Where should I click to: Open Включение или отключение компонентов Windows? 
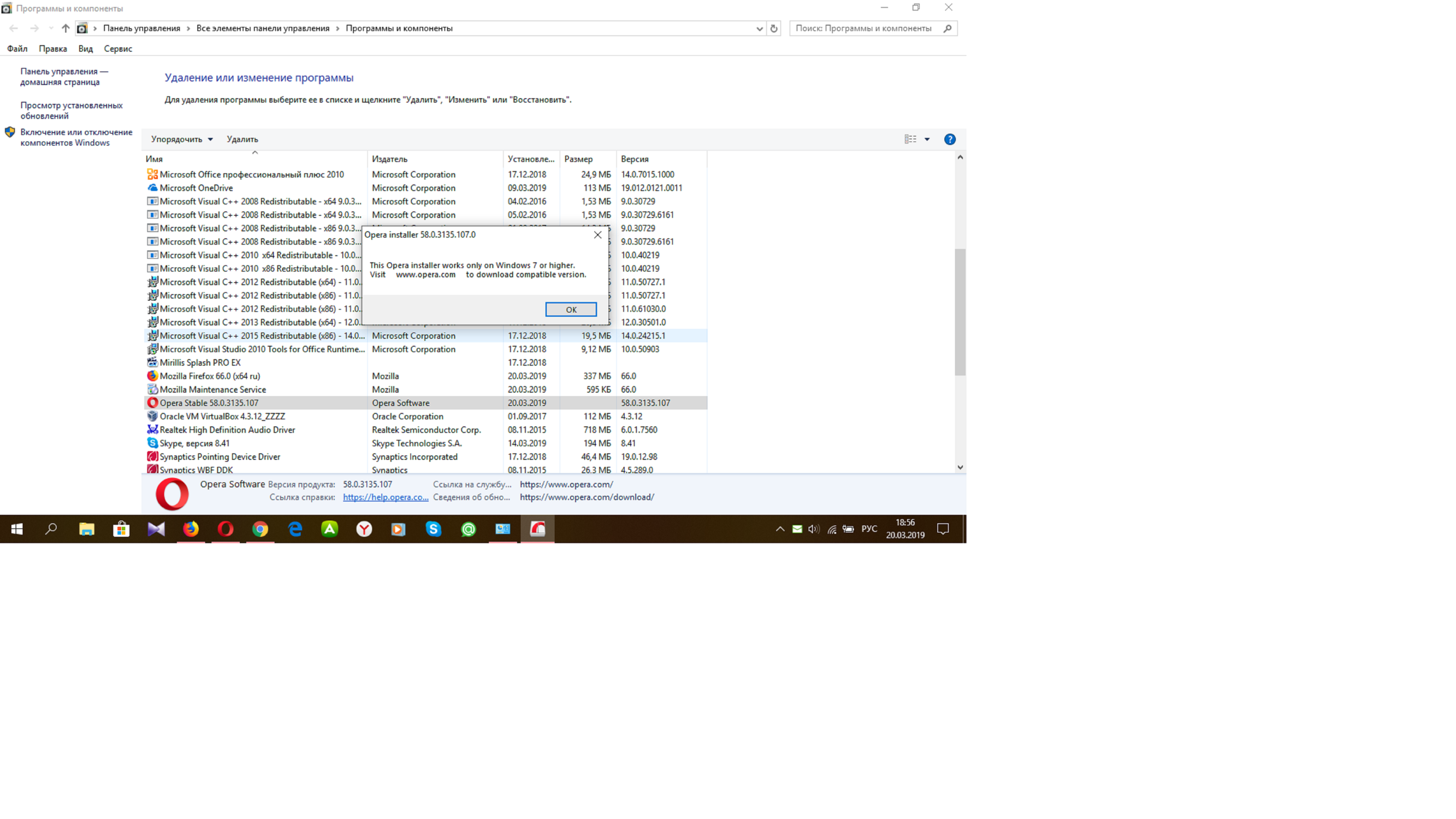click(x=76, y=138)
